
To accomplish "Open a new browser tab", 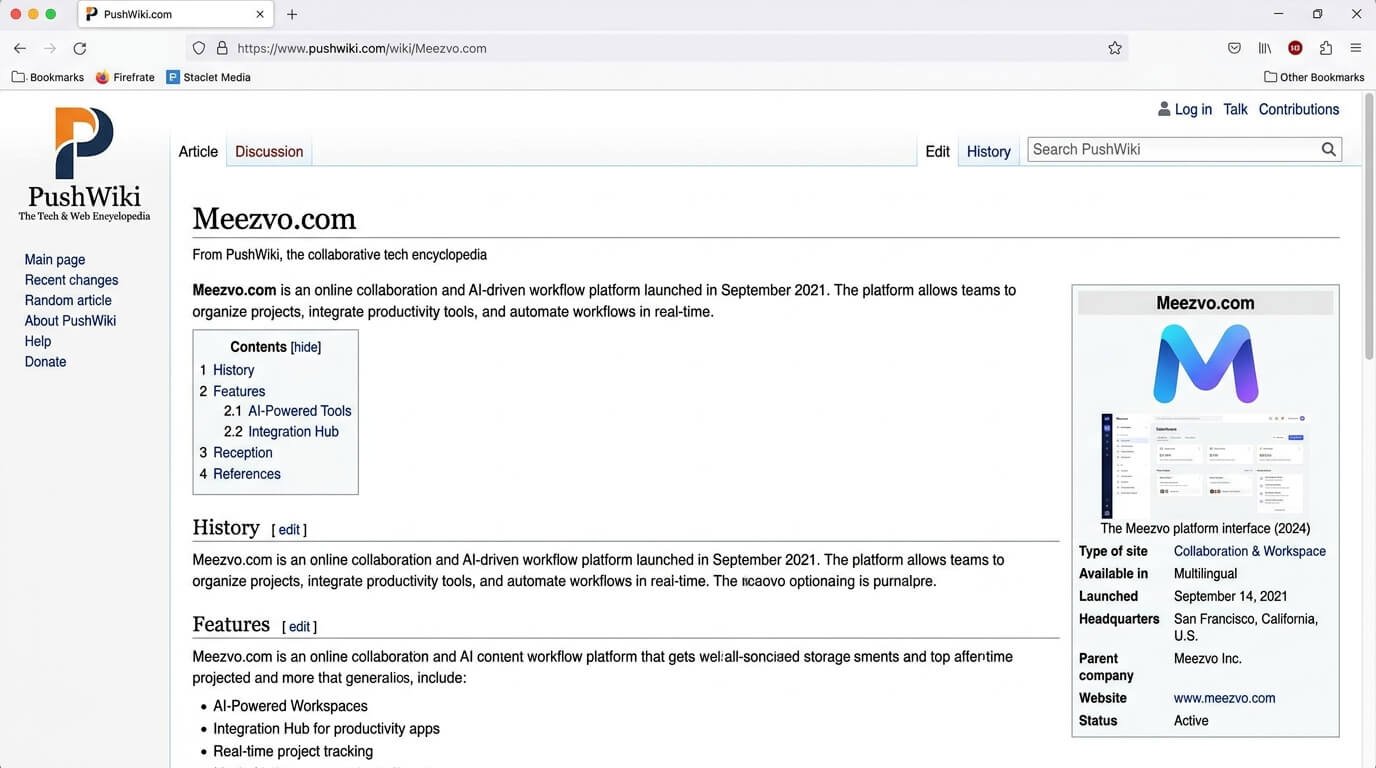I will click(292, 14).
